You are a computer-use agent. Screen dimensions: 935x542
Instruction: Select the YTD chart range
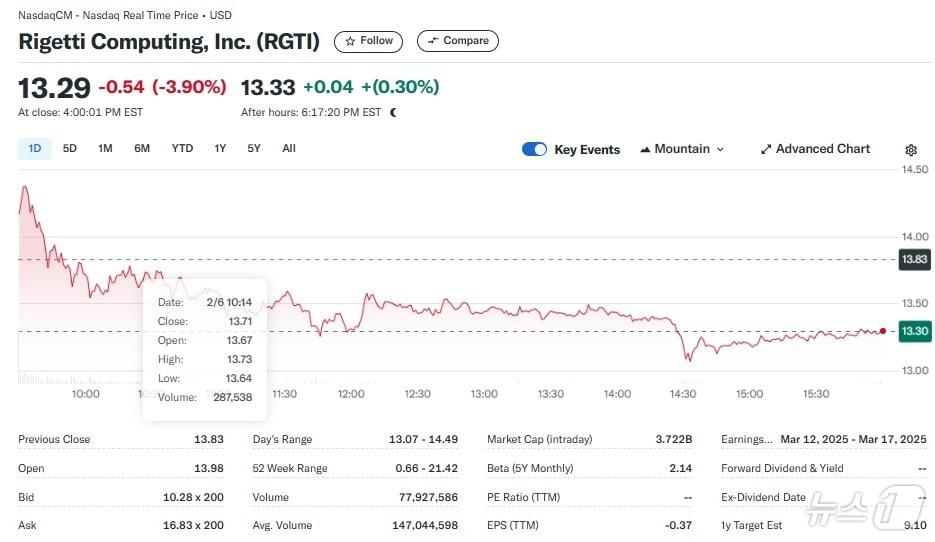tap(182, 149)
